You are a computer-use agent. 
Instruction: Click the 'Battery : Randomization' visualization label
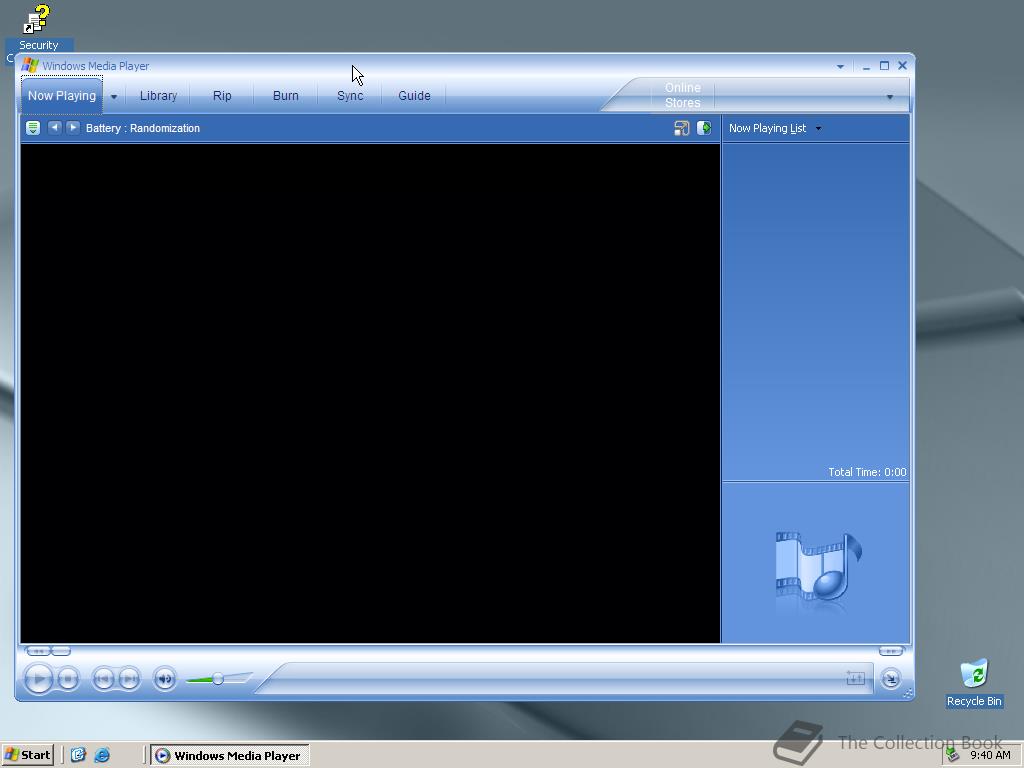point(143,128)
